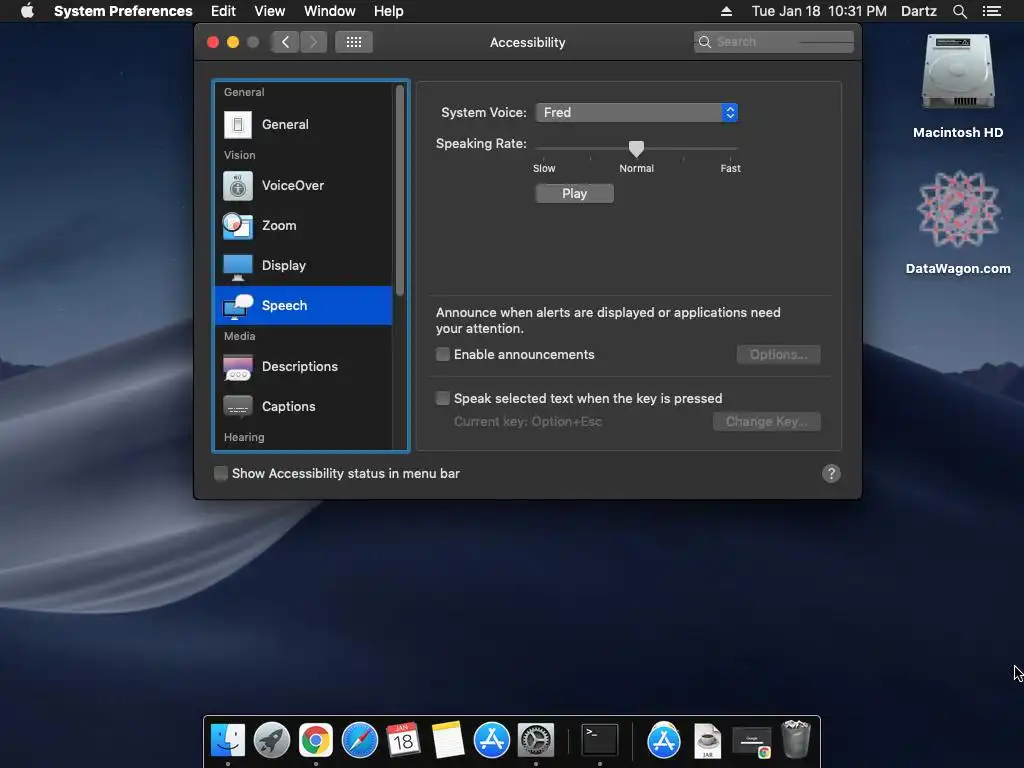Click the Dartz user menu
The image size is (1024, 768).
point(918,11)
